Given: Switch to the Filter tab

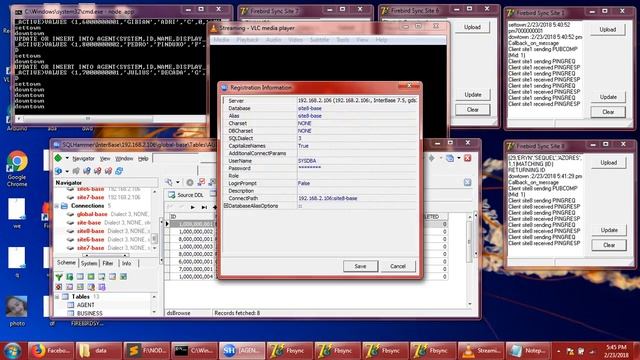Looking at the screenshot, I should [108, 263].
